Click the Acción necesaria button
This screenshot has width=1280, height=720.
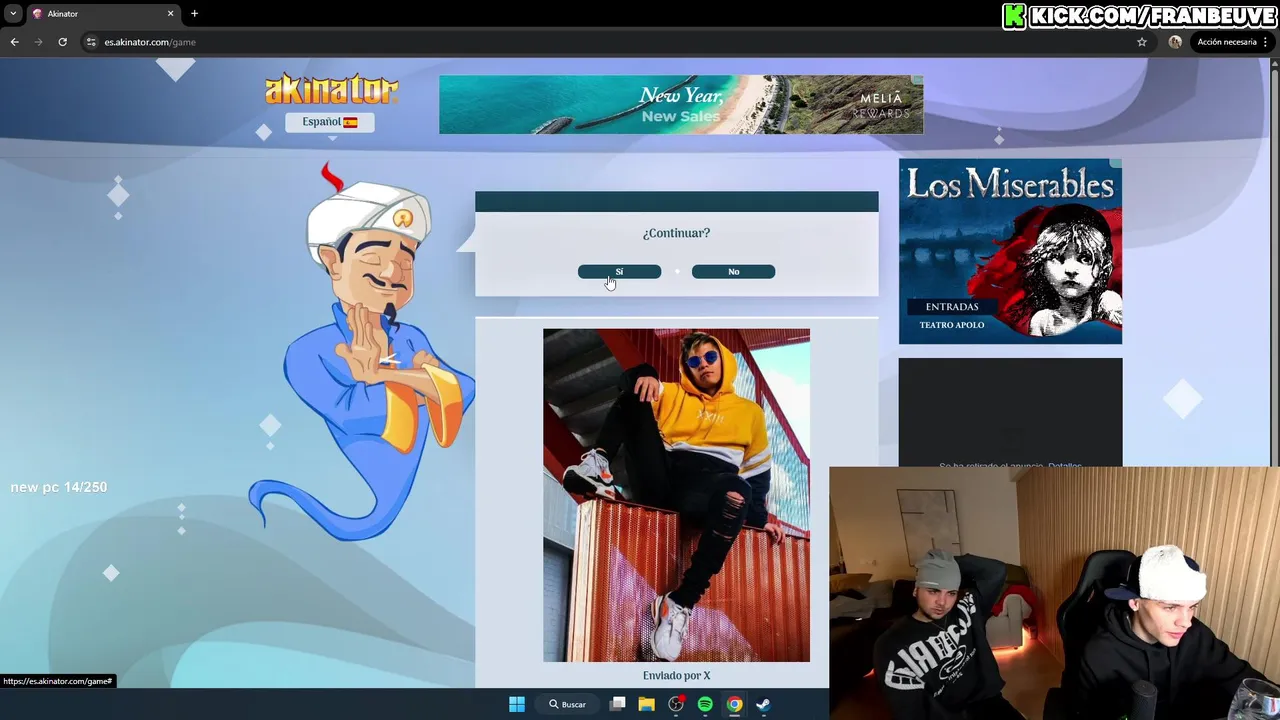1226,42
